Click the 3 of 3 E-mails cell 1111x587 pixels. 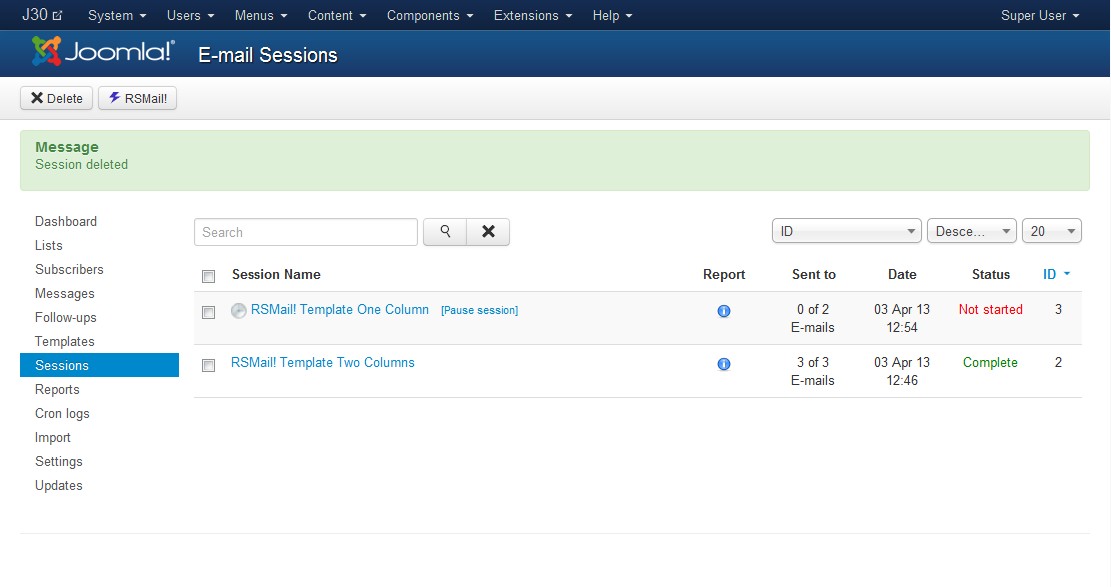tap(813, 371)
